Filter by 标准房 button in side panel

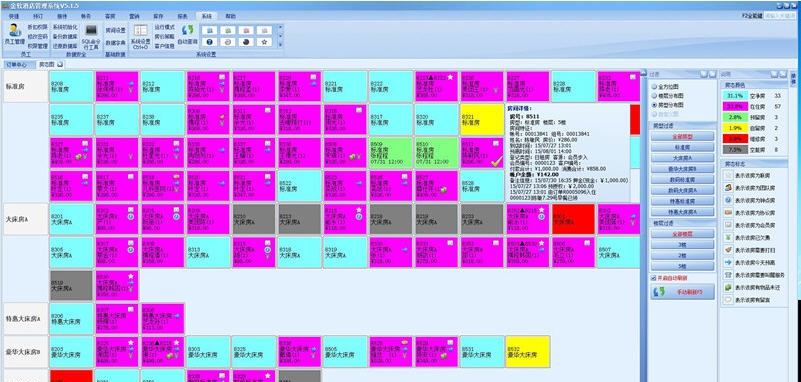[682, 147]
